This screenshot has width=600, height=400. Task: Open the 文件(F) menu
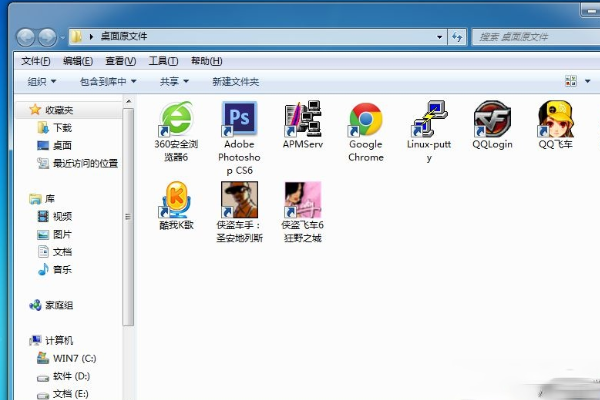click(x=36, y=61)
